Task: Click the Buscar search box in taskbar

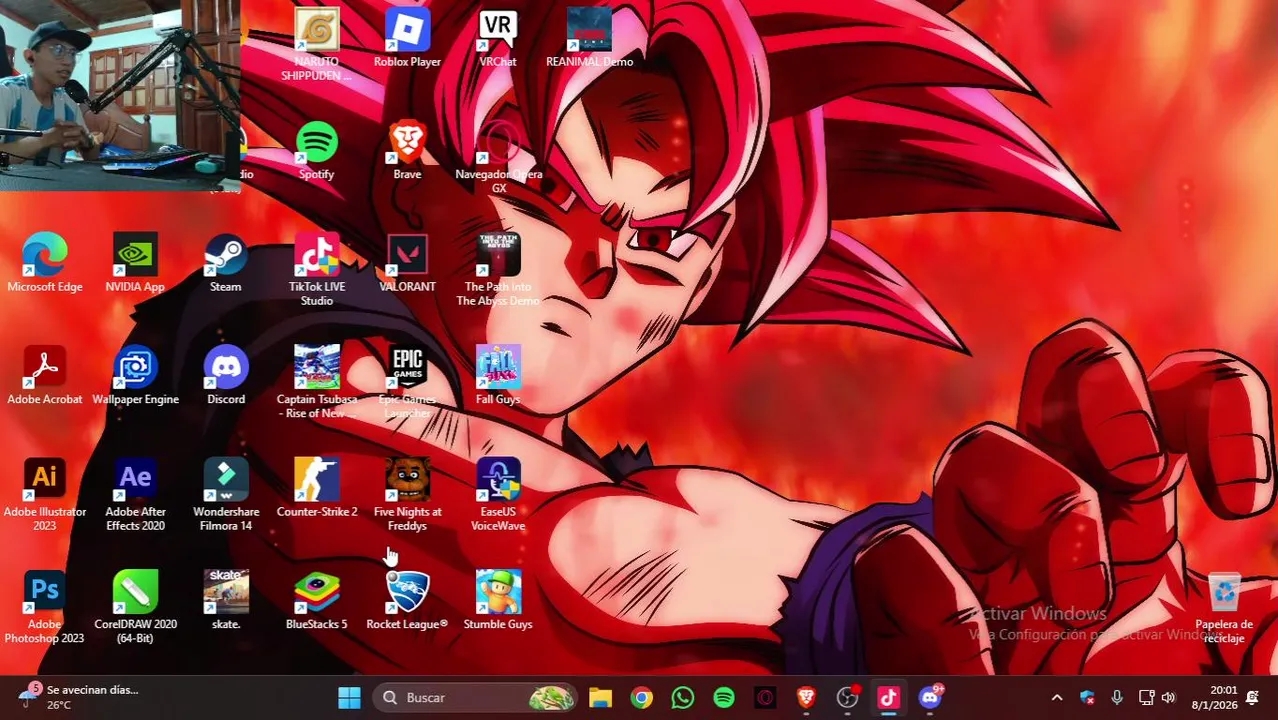Action: click(x=477, y=697)
